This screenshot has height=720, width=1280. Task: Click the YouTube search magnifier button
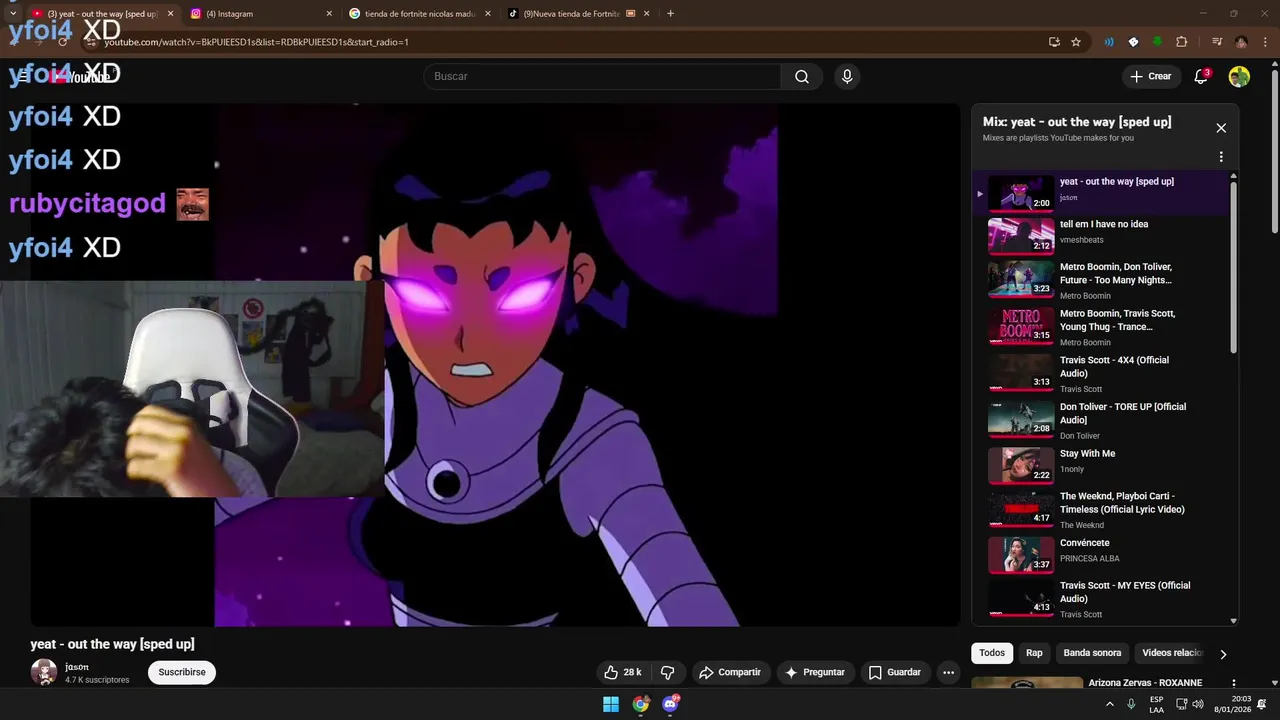coord(801,77)
